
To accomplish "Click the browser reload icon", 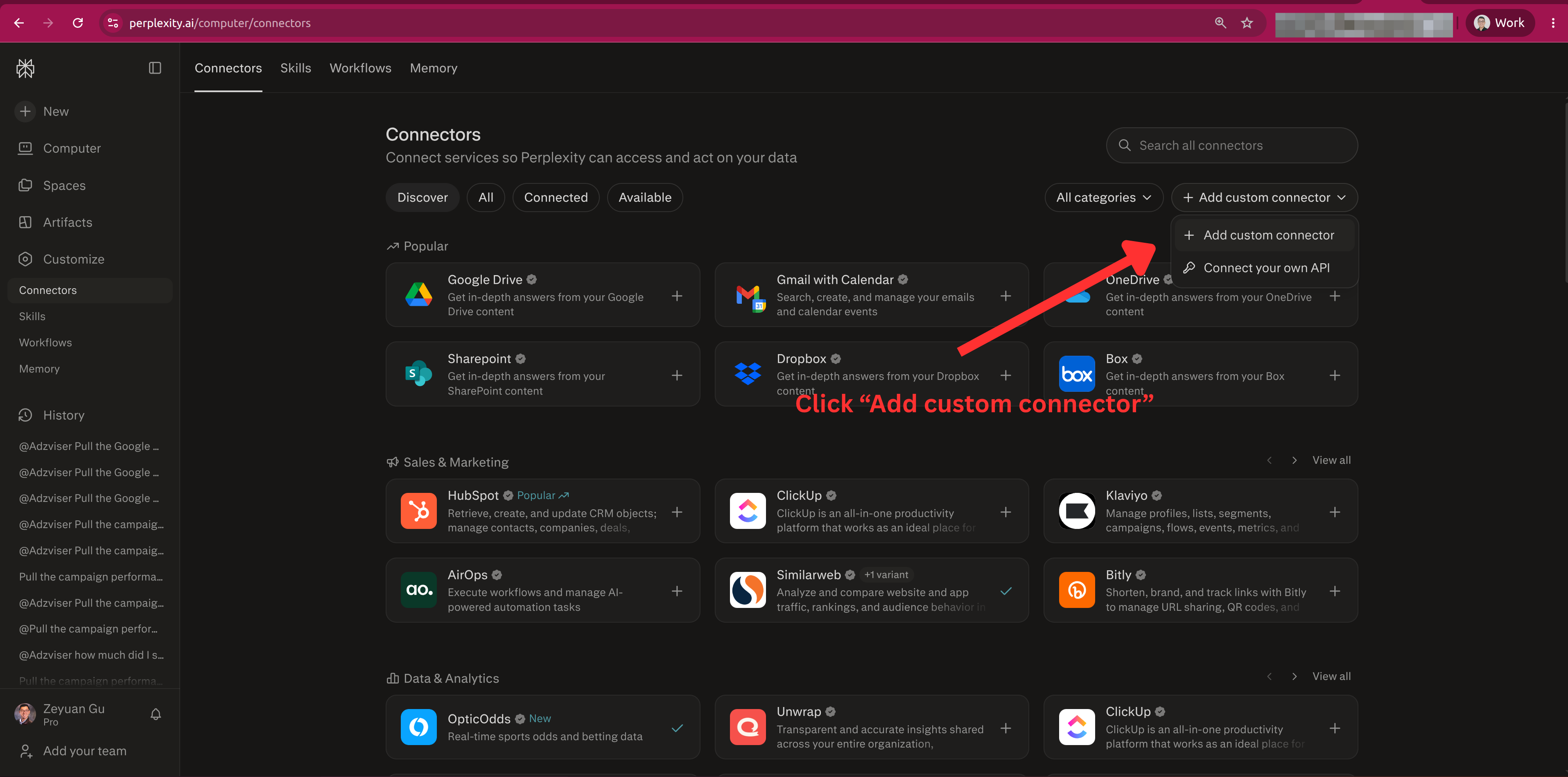I will pos(78,23).
